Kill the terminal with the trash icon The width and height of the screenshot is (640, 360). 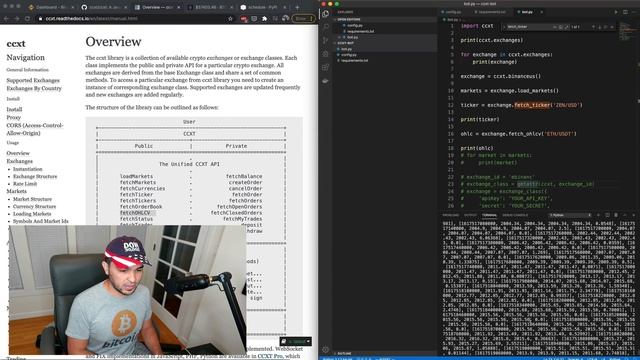pyautogui.click(x=616, y=215)
